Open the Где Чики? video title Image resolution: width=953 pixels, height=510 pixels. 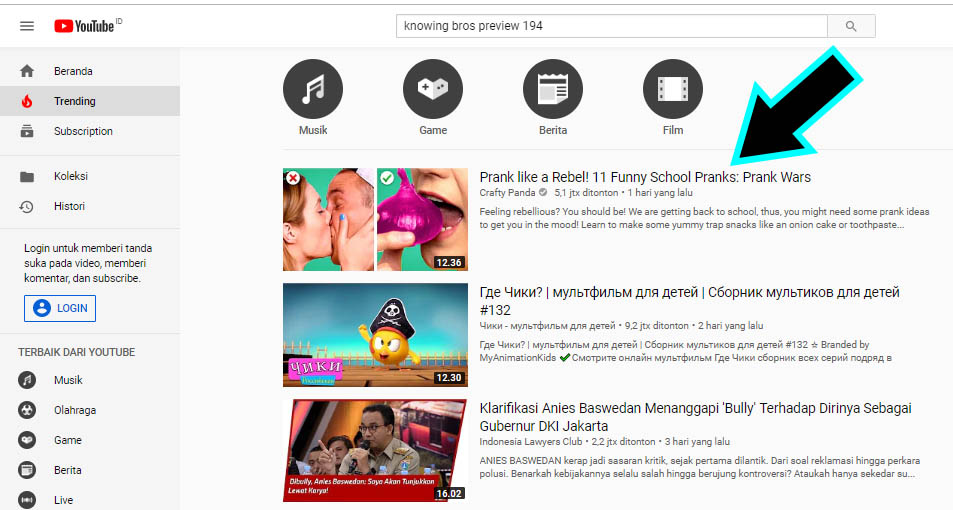pyautogui.click(x=689, y=301)
